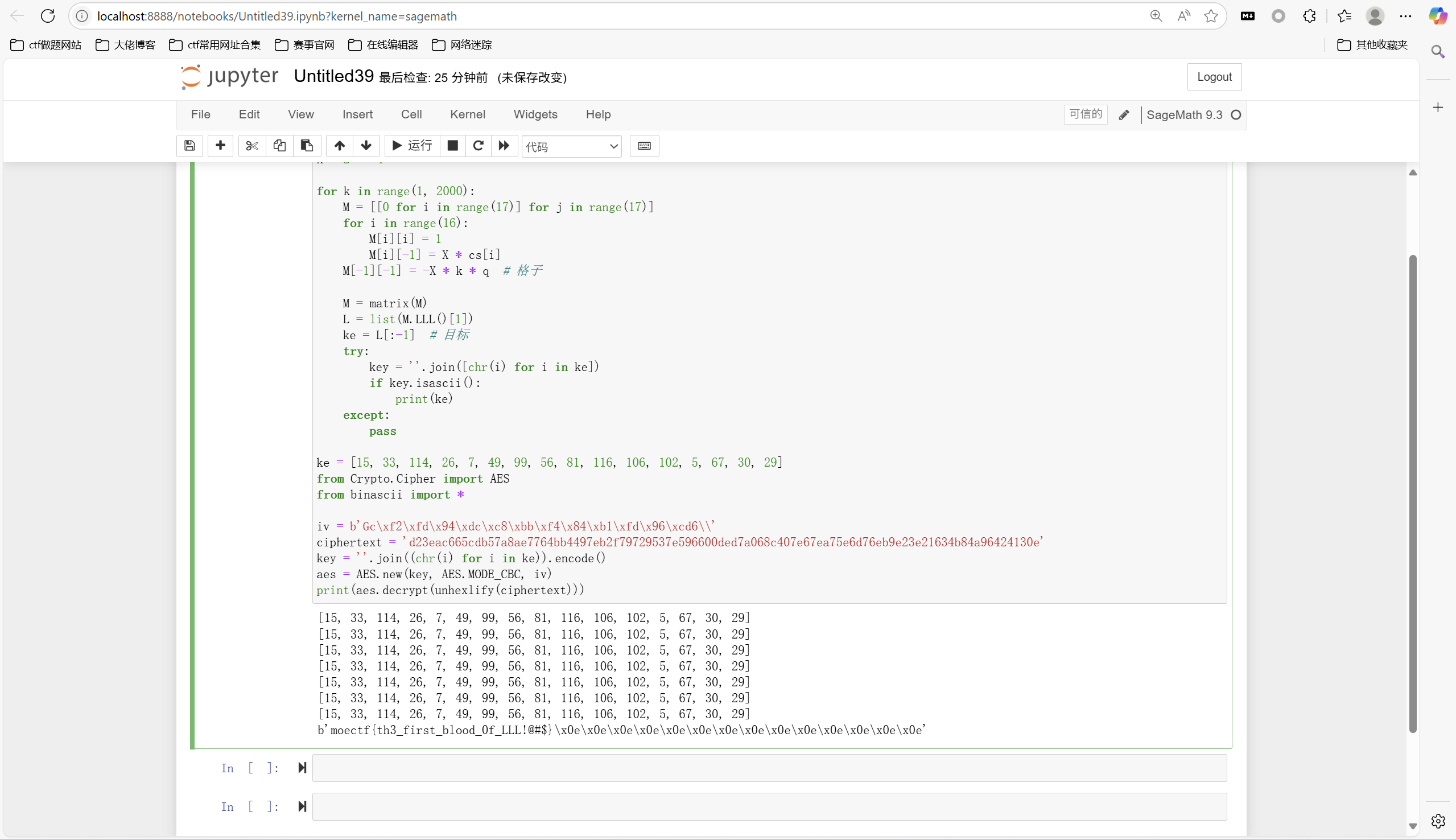Click the page scrollbar thumb
Viewport: 1456px width, 840px height.
1413,493
